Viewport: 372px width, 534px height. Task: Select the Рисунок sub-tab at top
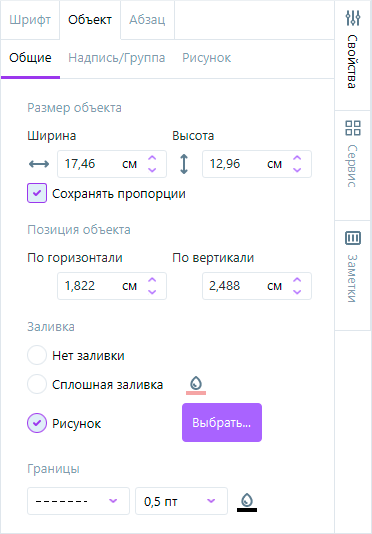[x=206, y=58]
